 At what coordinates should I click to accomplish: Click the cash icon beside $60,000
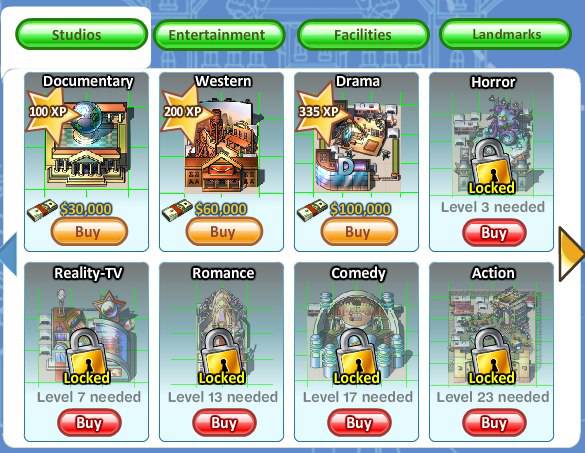tap(177, 210)
